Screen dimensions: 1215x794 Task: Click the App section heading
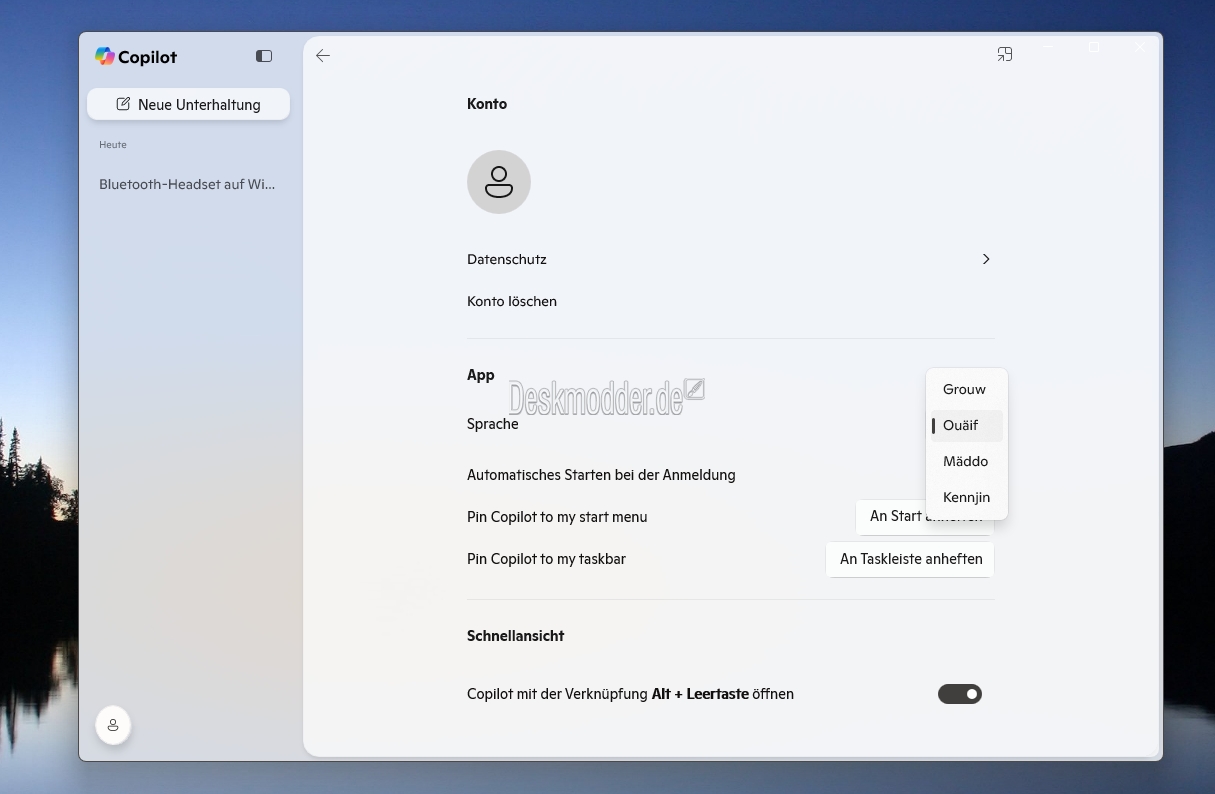pos(481,375)
